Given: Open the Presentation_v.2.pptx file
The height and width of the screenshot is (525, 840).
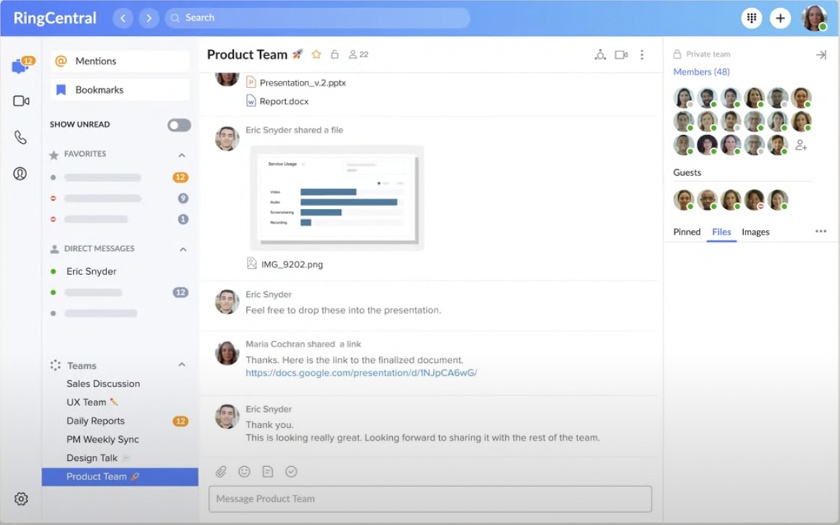Looking at the screenshot, I should point(296,82).
